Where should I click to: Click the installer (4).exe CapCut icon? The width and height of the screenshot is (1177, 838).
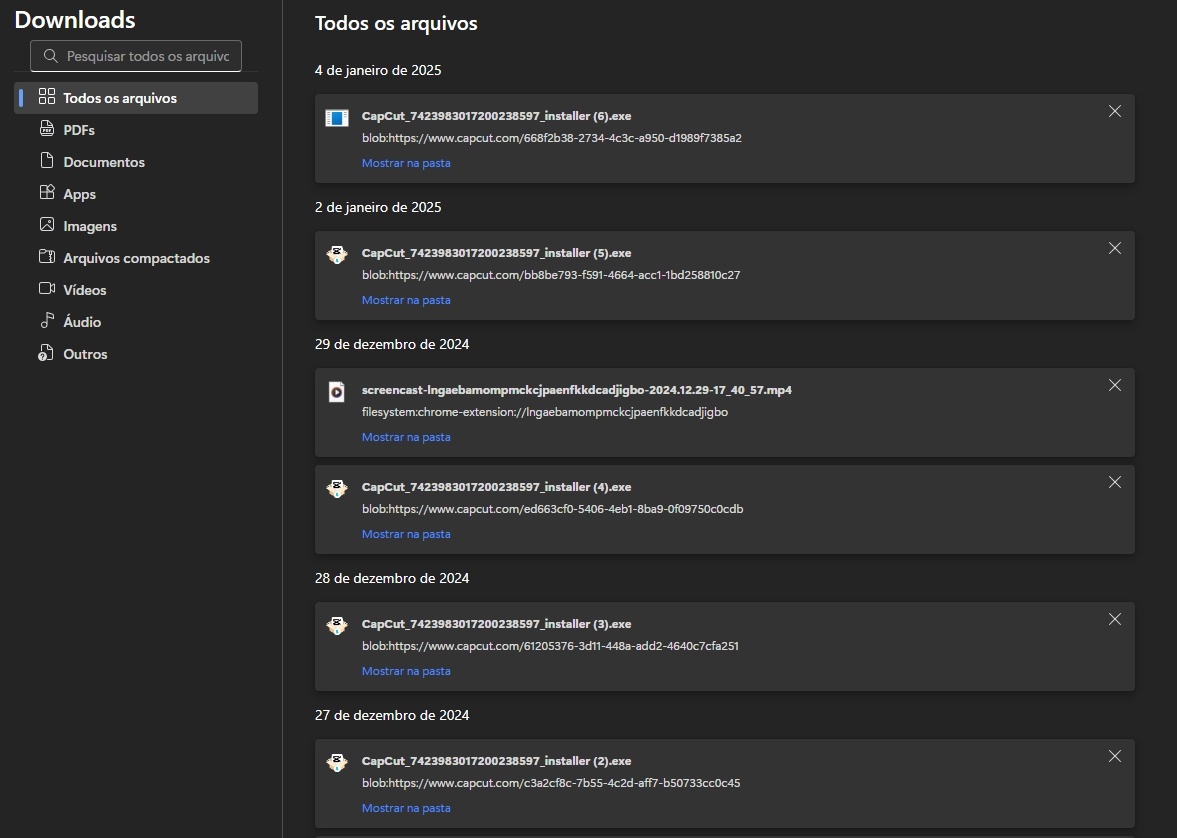pyautogui.click(x=337, y=489)
